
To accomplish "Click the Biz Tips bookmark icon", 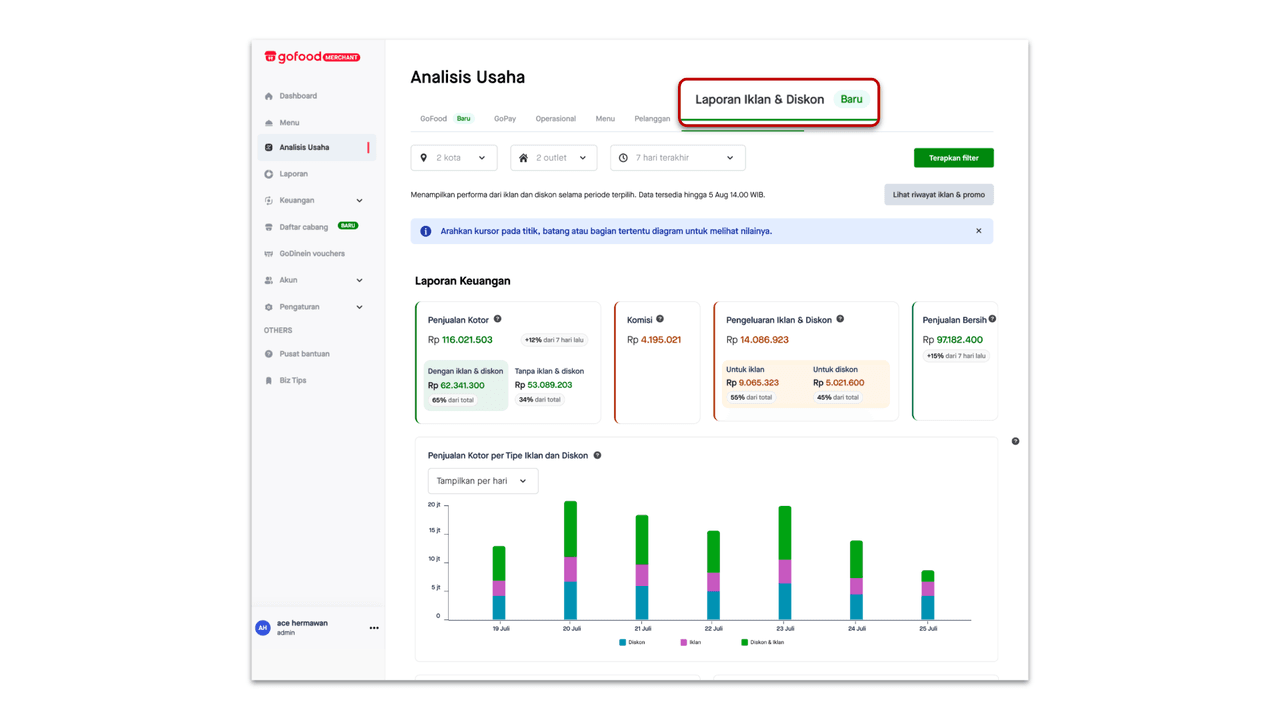I will (x=268, y=381).
